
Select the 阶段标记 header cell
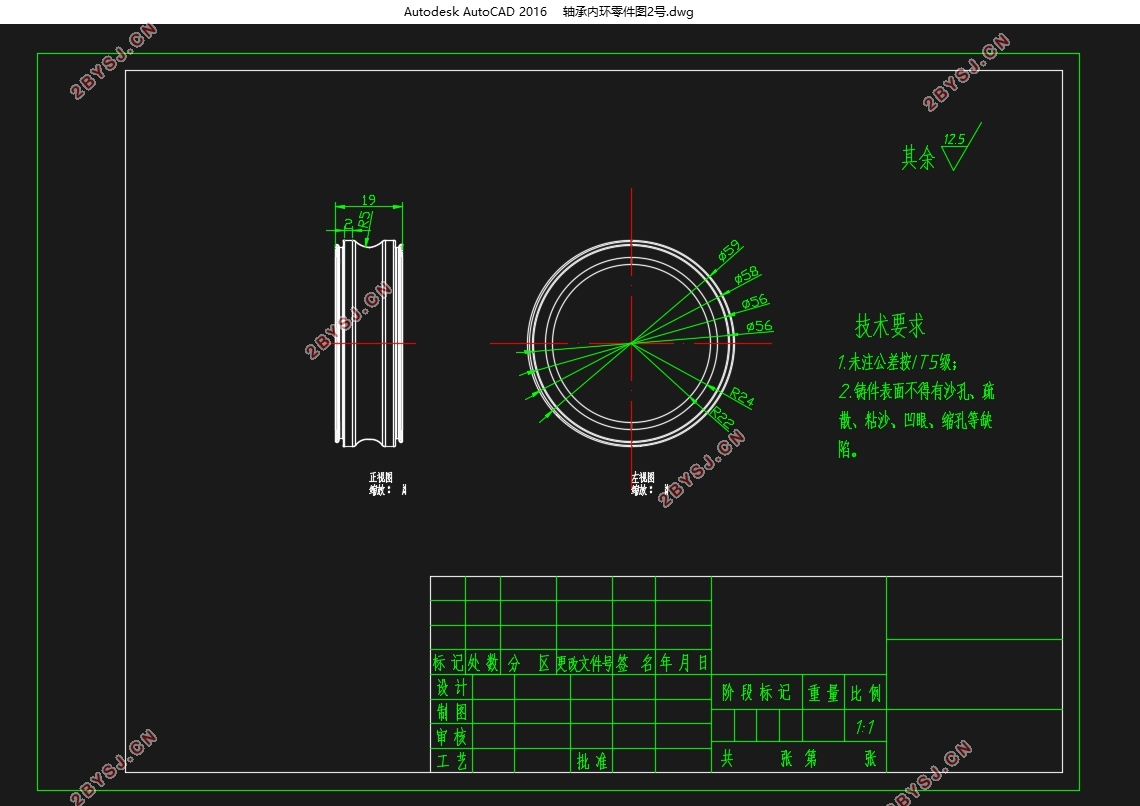(756, 693)
